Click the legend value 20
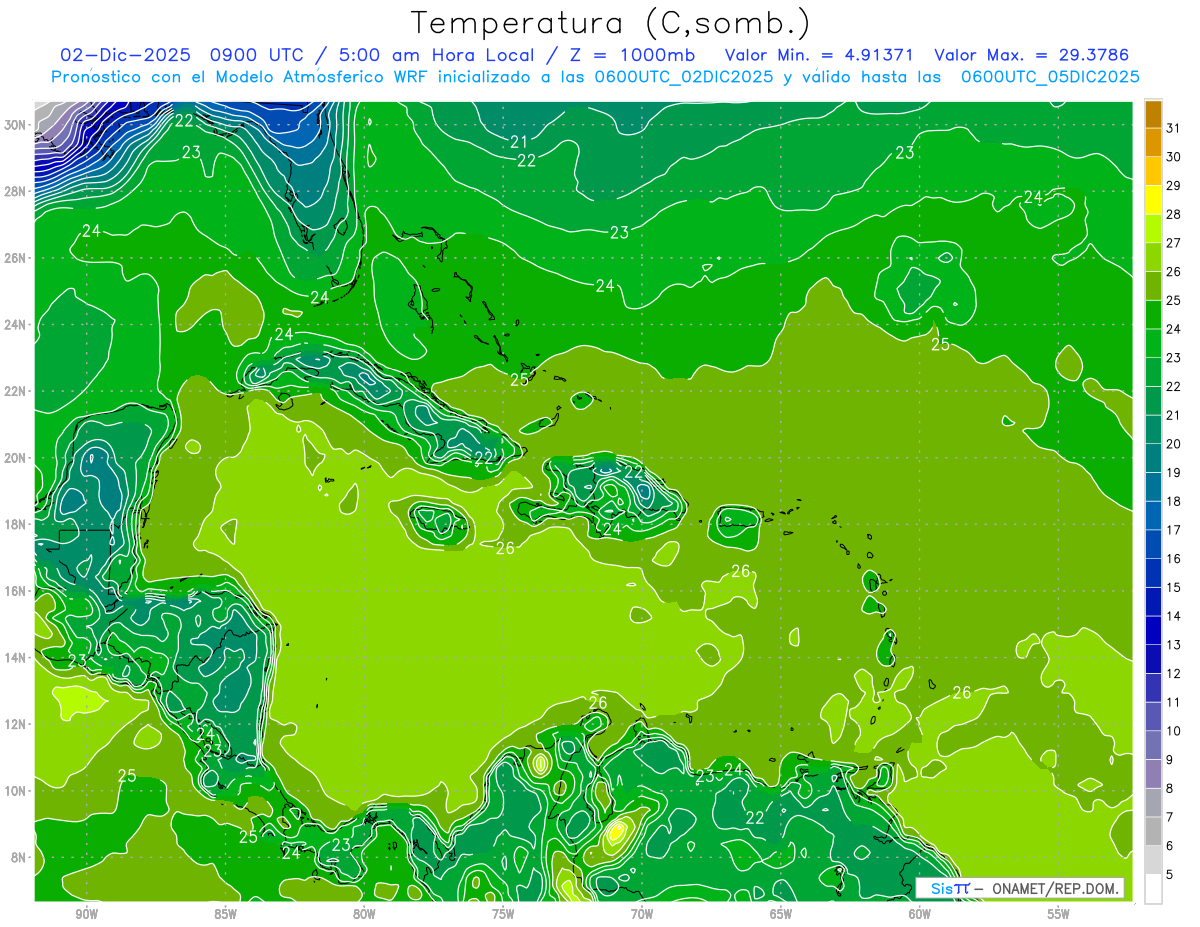This screenshot has width=1200, height=927. click(1174, 444)
